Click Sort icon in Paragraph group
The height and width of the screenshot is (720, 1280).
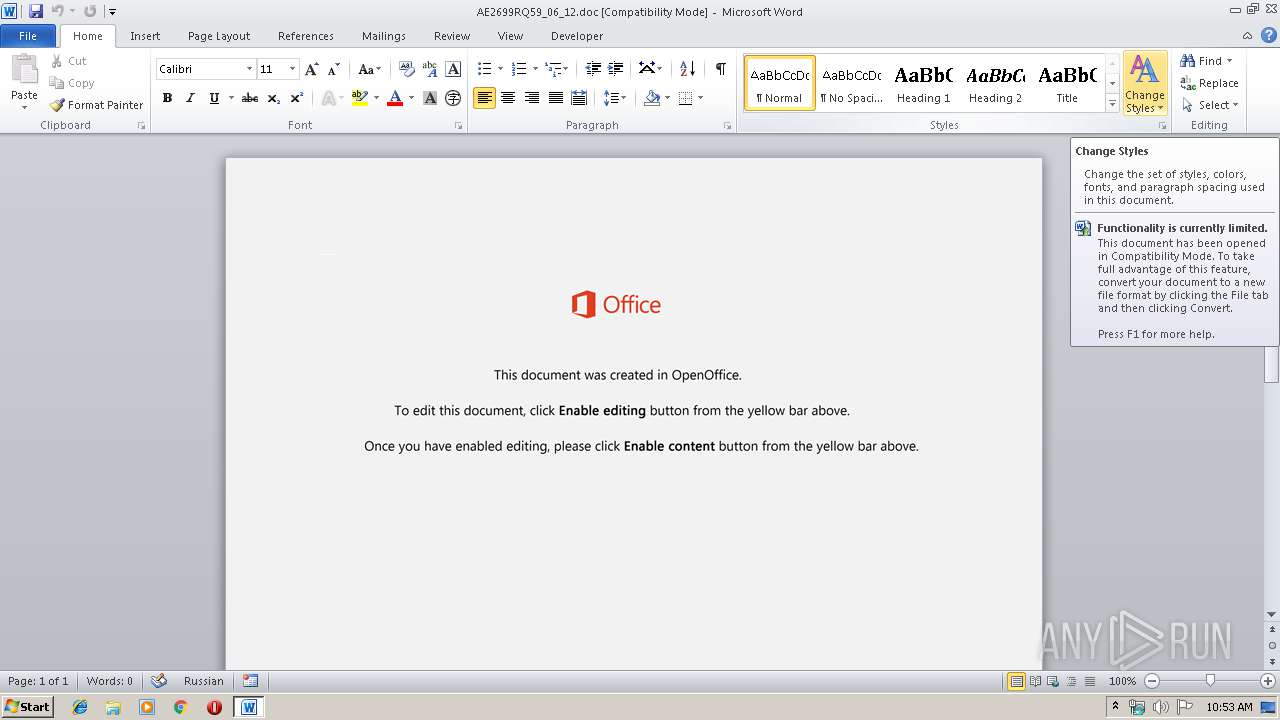687,69
